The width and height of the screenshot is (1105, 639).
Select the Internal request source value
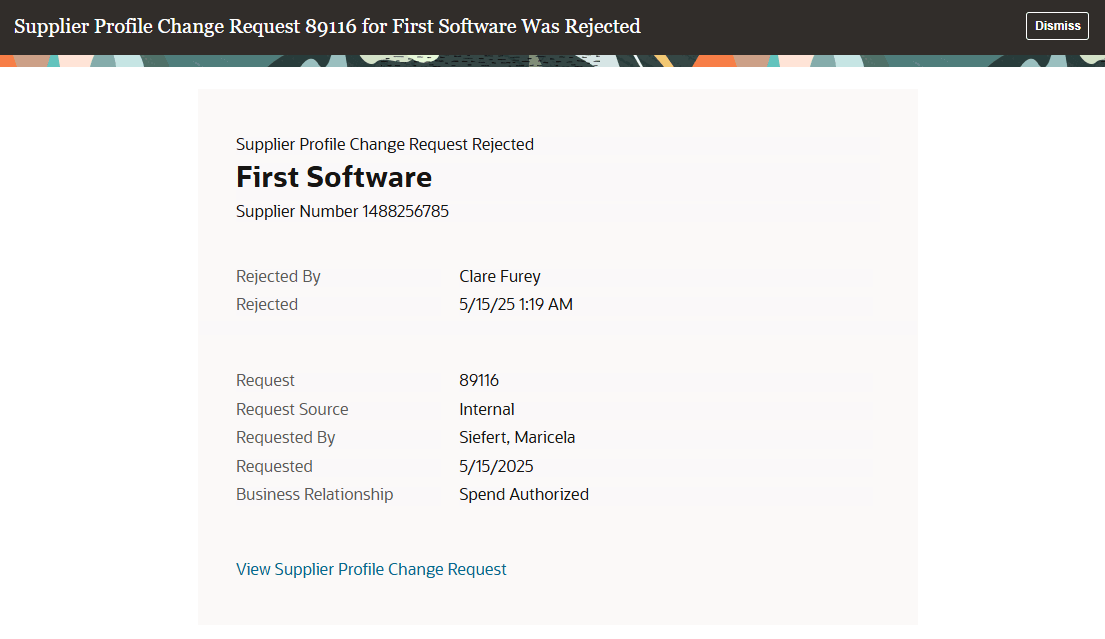pos(487,409)
